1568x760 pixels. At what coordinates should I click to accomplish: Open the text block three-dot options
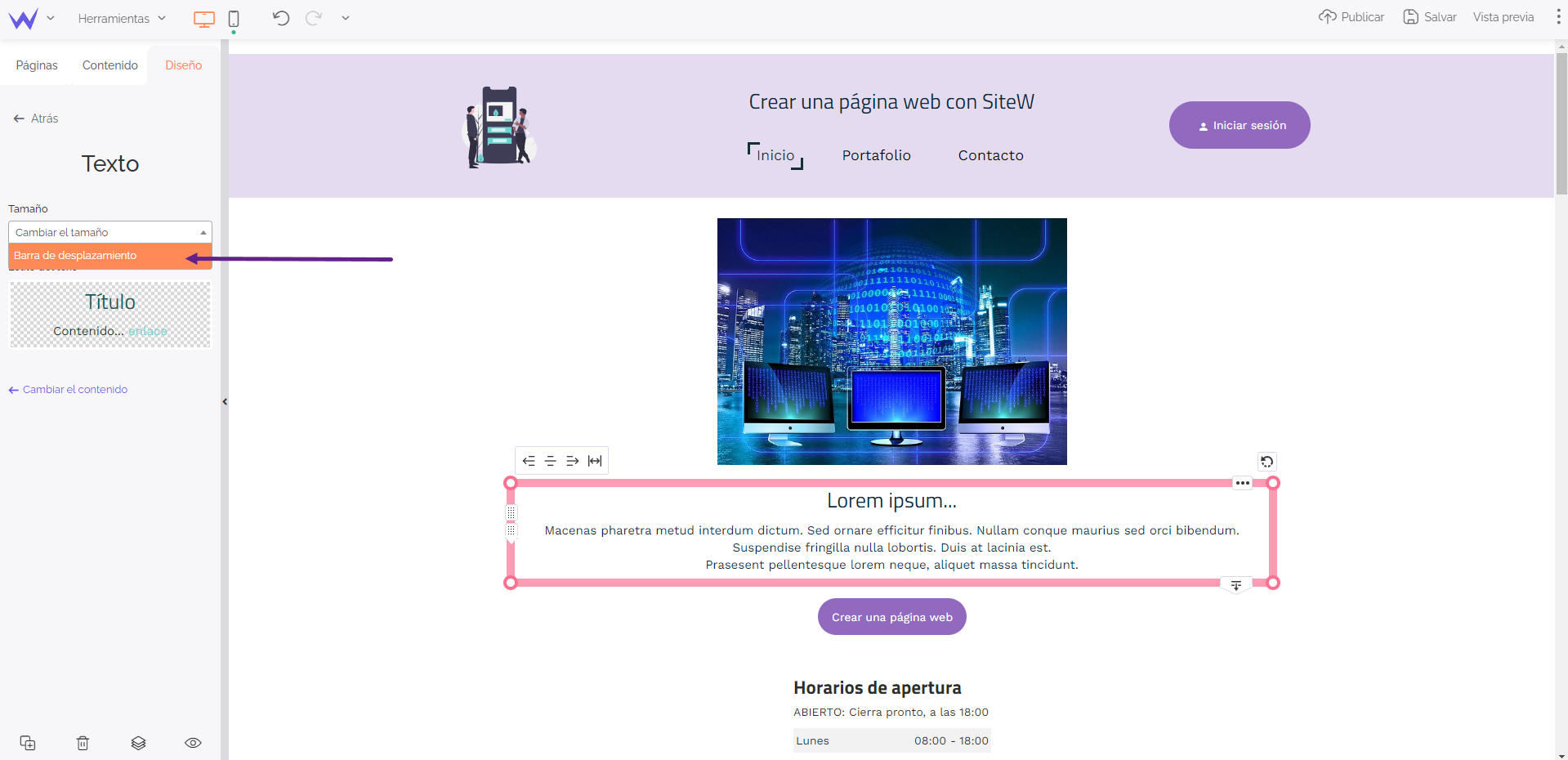pos(1243,483)
